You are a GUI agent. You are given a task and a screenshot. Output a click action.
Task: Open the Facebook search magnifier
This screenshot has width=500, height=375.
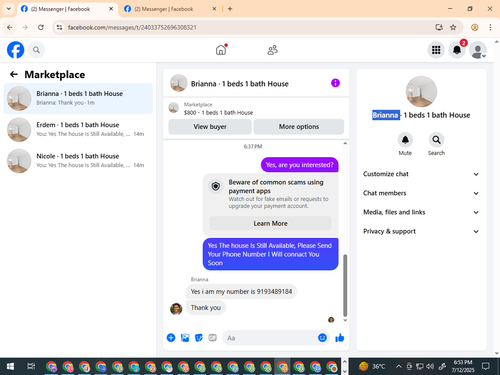pyautogui.click(x=36, y=50)
